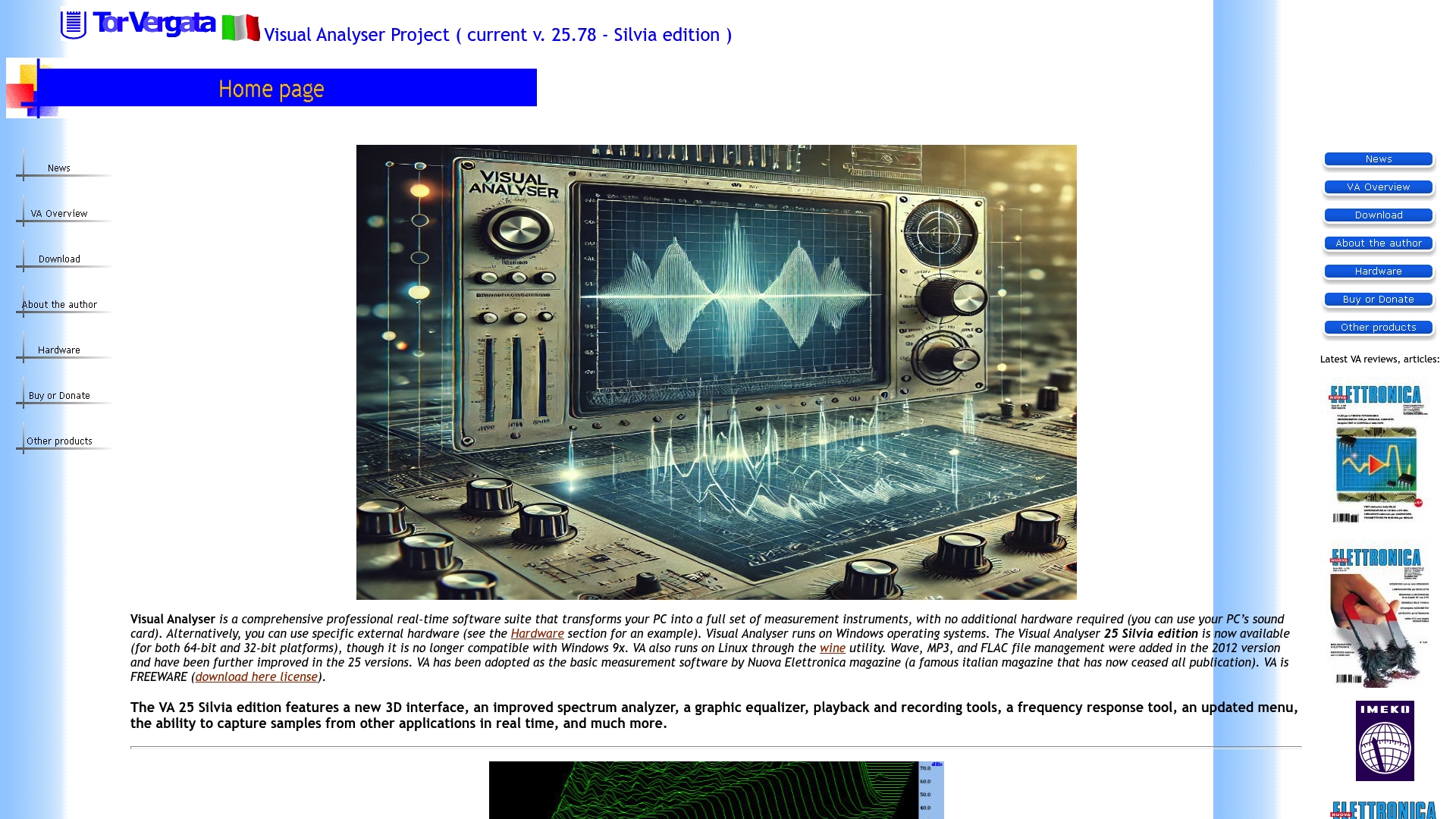Click the green 3D spectrum waterfall image

717,790
